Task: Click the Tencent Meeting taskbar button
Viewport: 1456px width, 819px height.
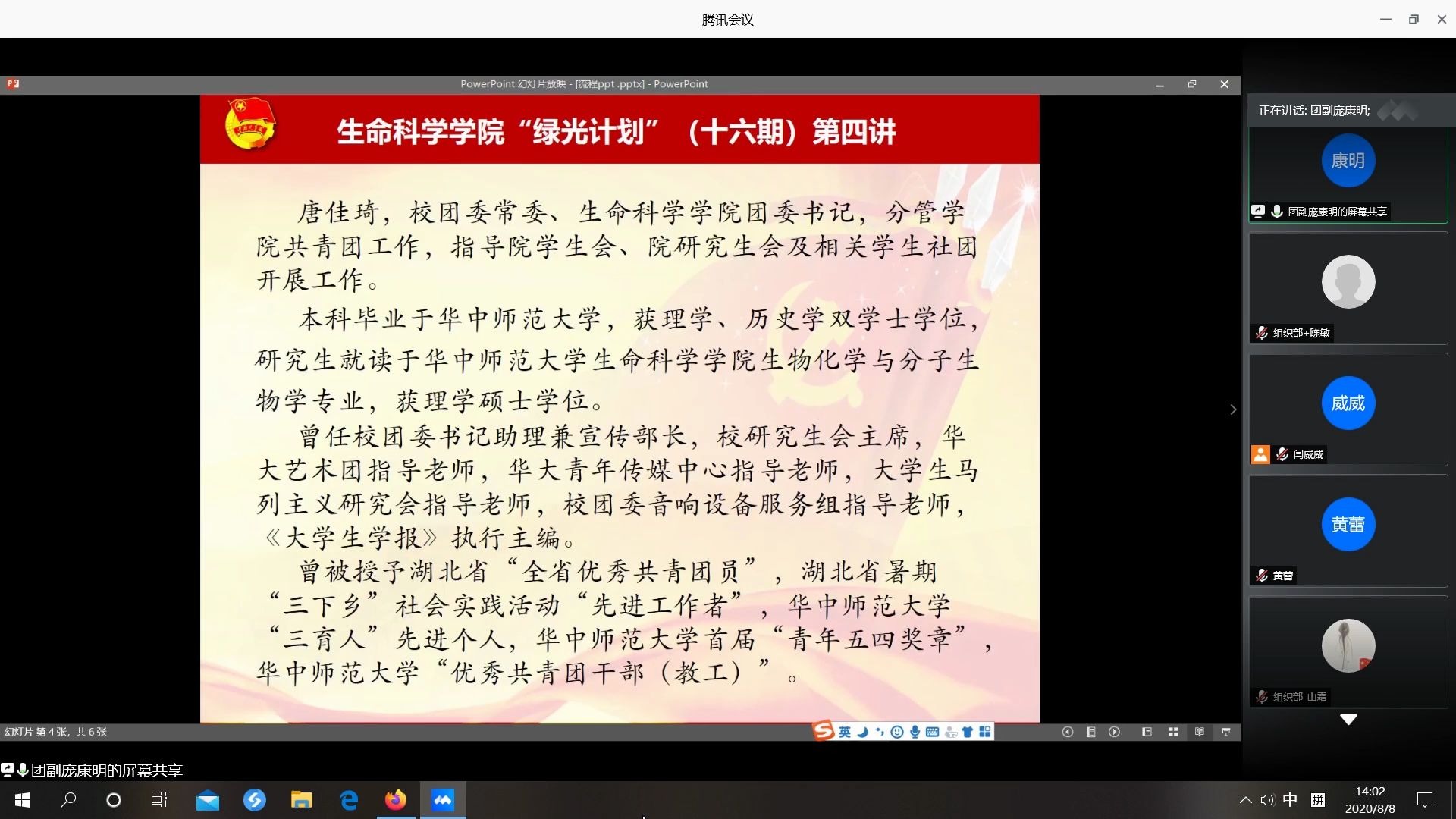Action: tap(443, 800)
